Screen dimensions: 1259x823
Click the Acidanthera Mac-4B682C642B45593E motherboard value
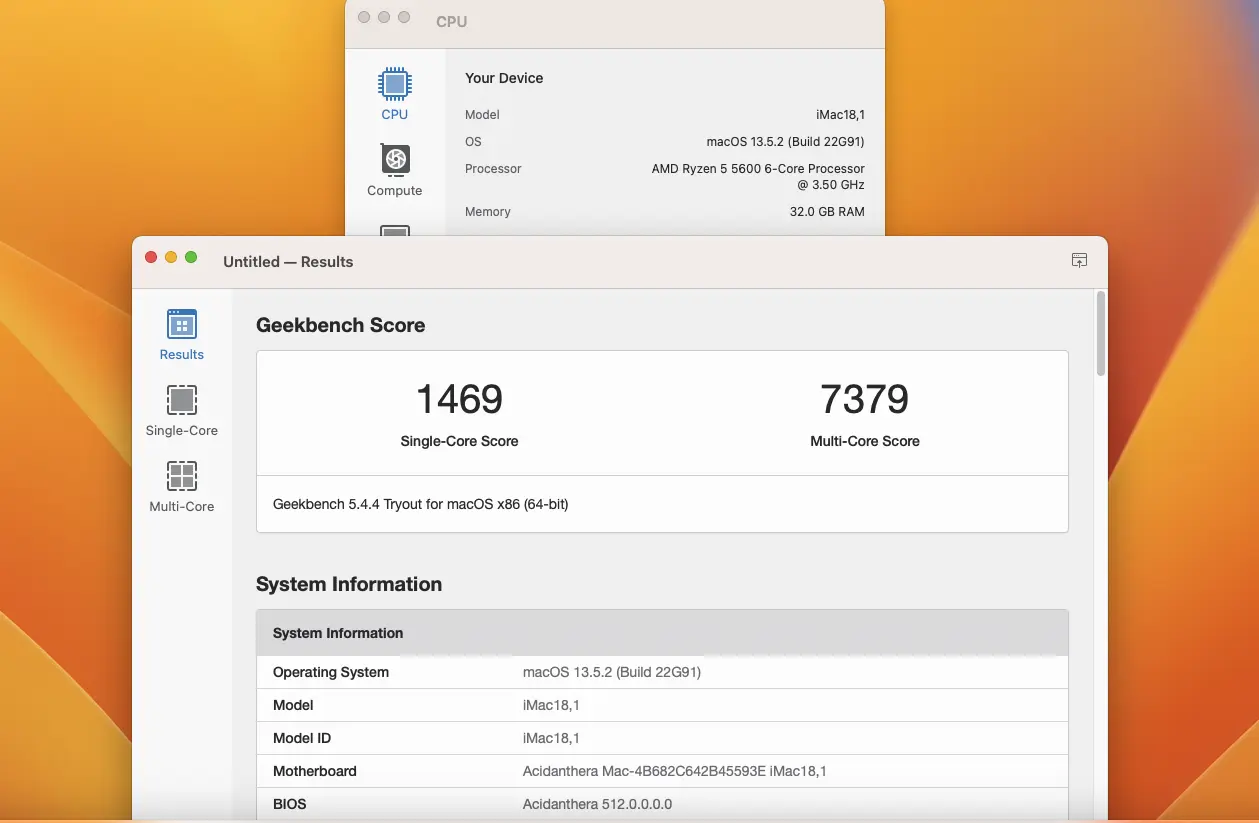coord(675,771)
